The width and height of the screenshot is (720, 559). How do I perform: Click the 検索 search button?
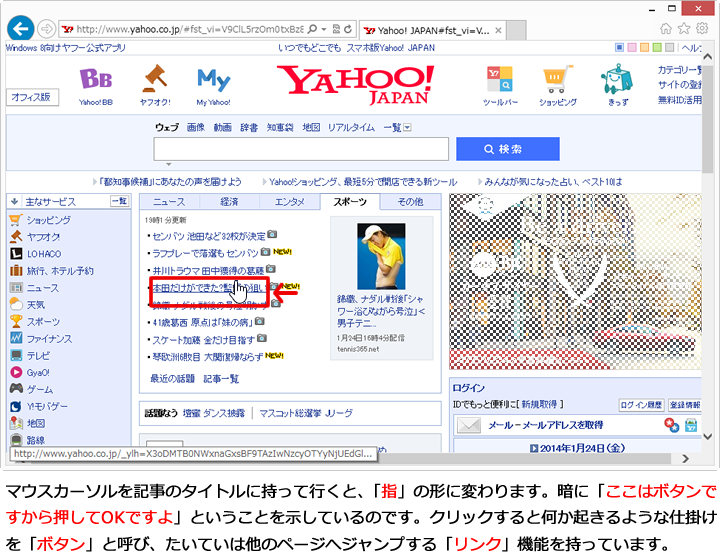pos(507,149)
